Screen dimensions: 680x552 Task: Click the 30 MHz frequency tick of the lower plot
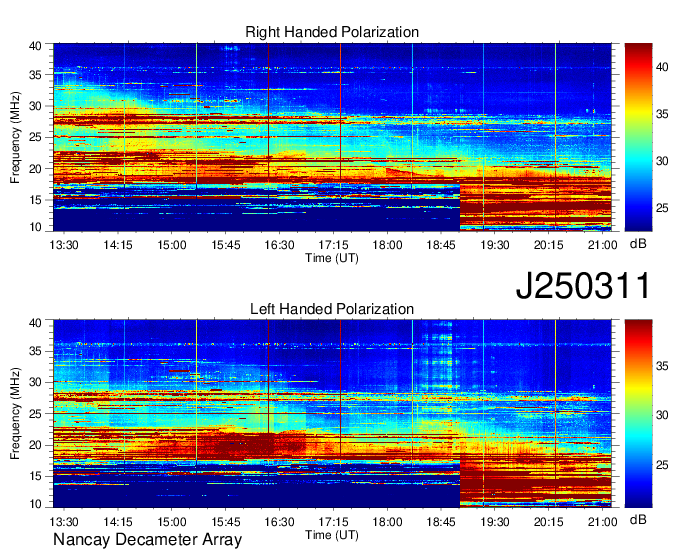[36, 382]
